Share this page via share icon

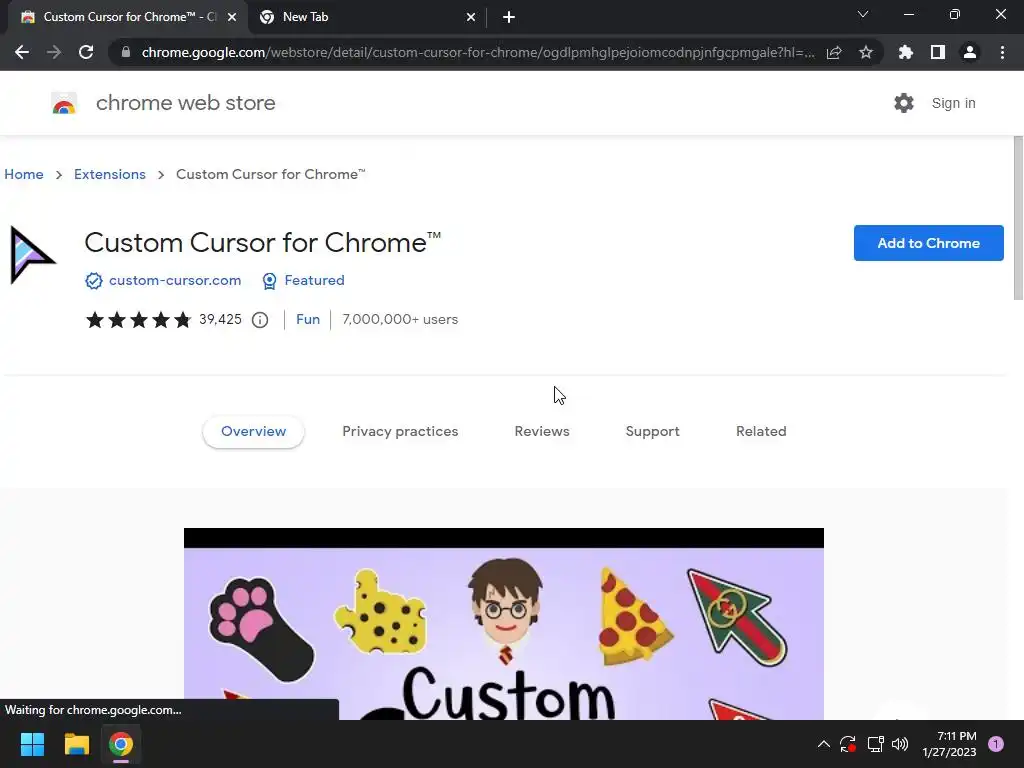tap(834, 52)
